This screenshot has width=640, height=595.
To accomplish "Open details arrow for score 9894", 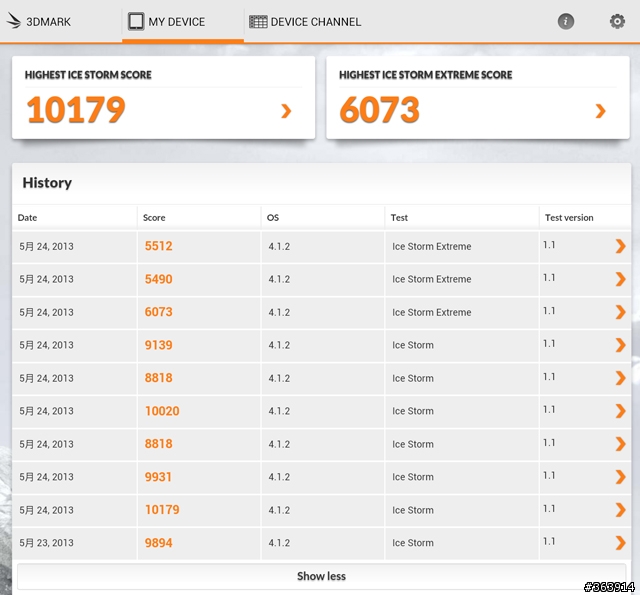I will point(620,543).
